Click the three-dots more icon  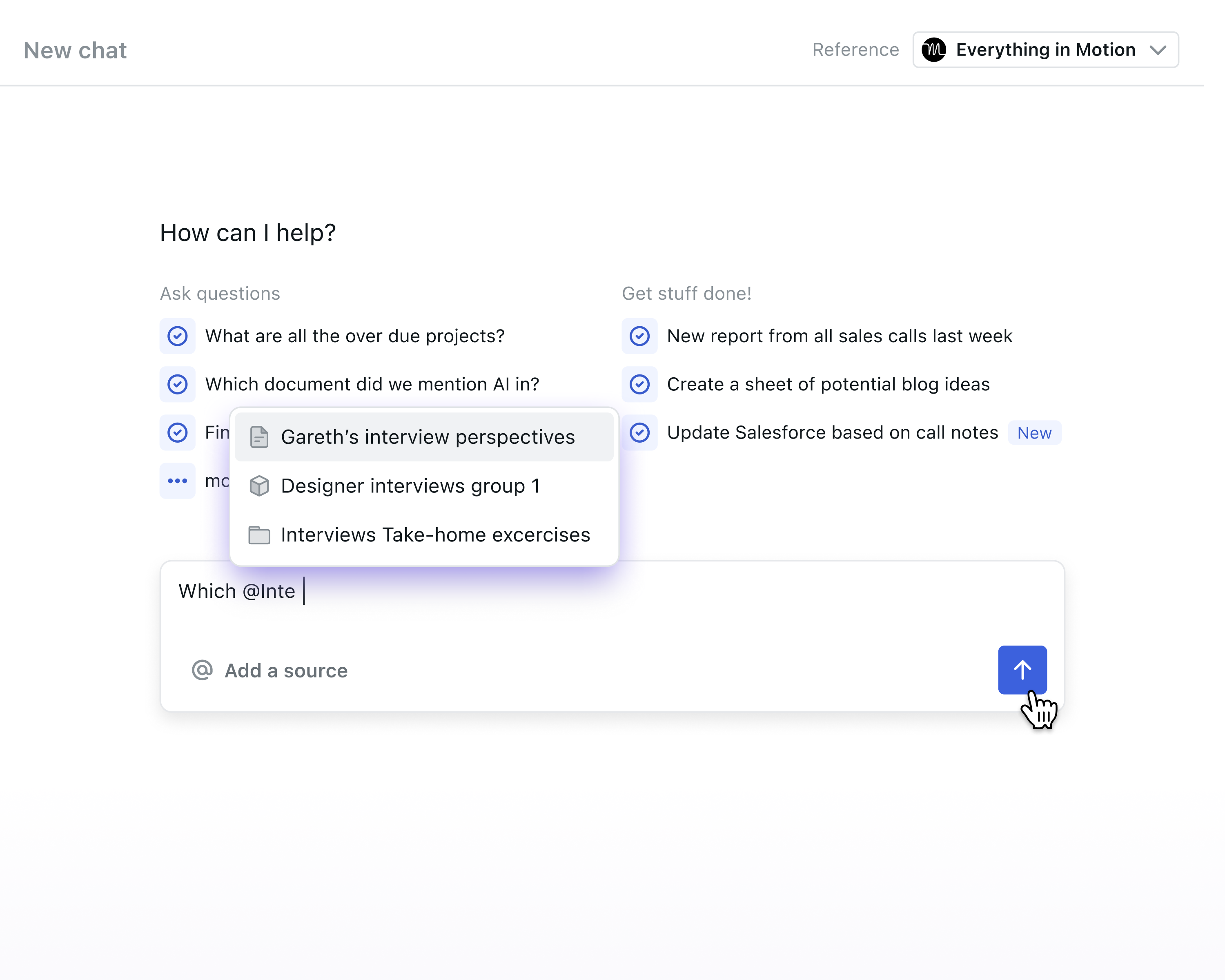pyautogui.click(x=177, y=481)
